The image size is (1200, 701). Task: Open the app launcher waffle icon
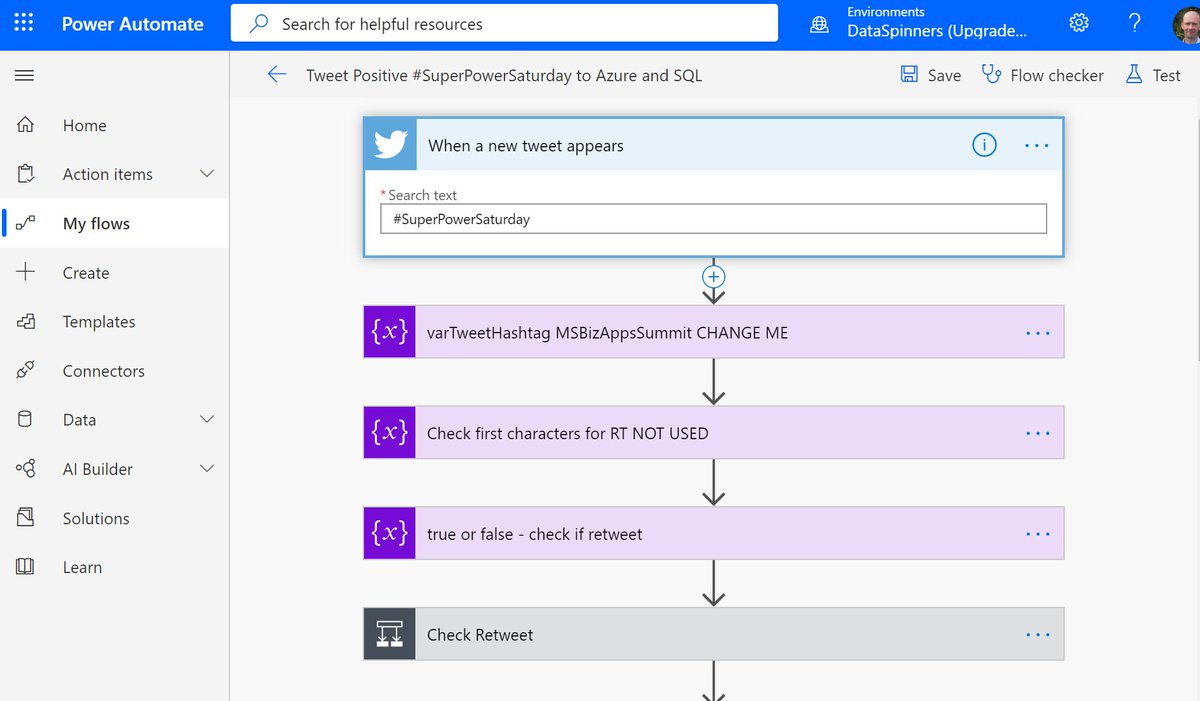(24, 23)
